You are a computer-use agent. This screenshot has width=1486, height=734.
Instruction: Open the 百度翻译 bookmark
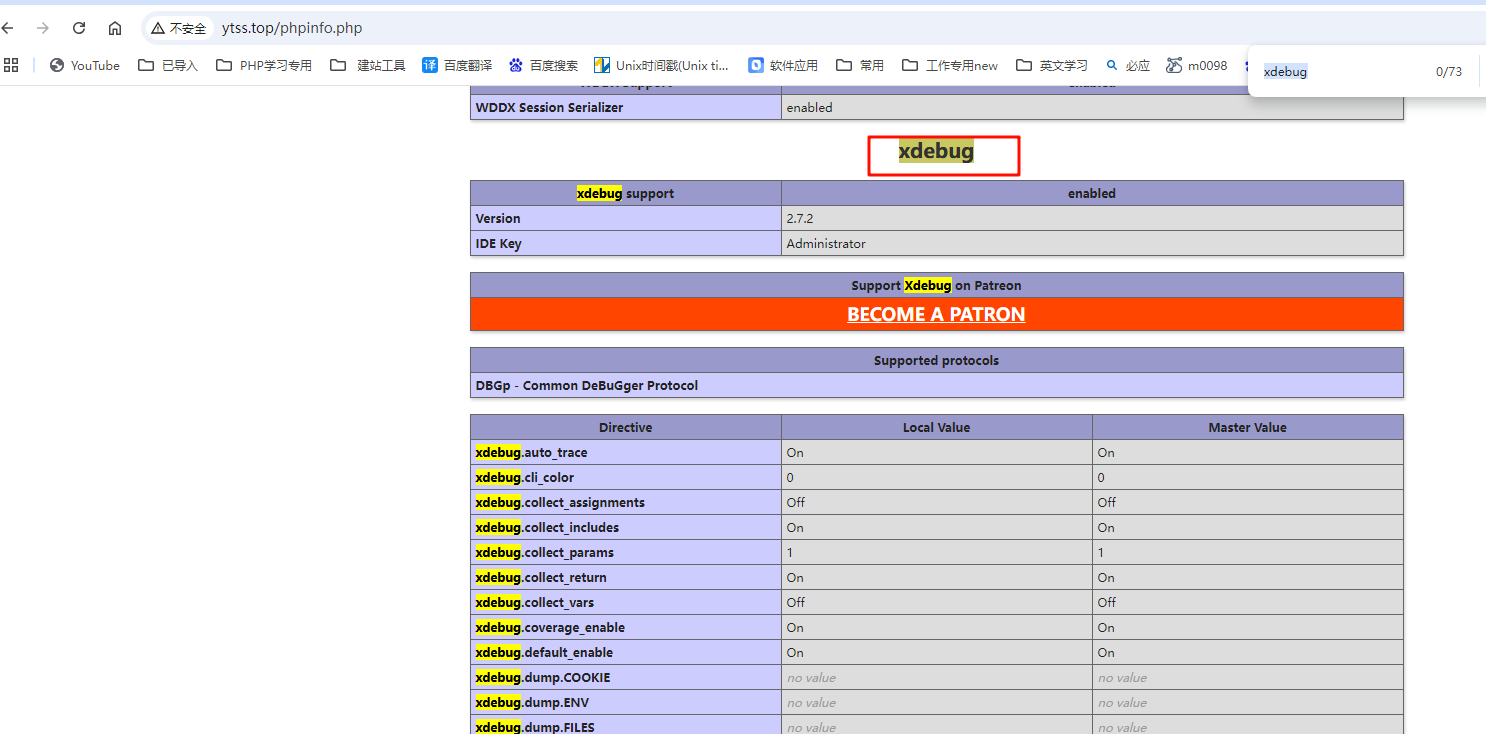pyautogui.click(x=457, y=65)
